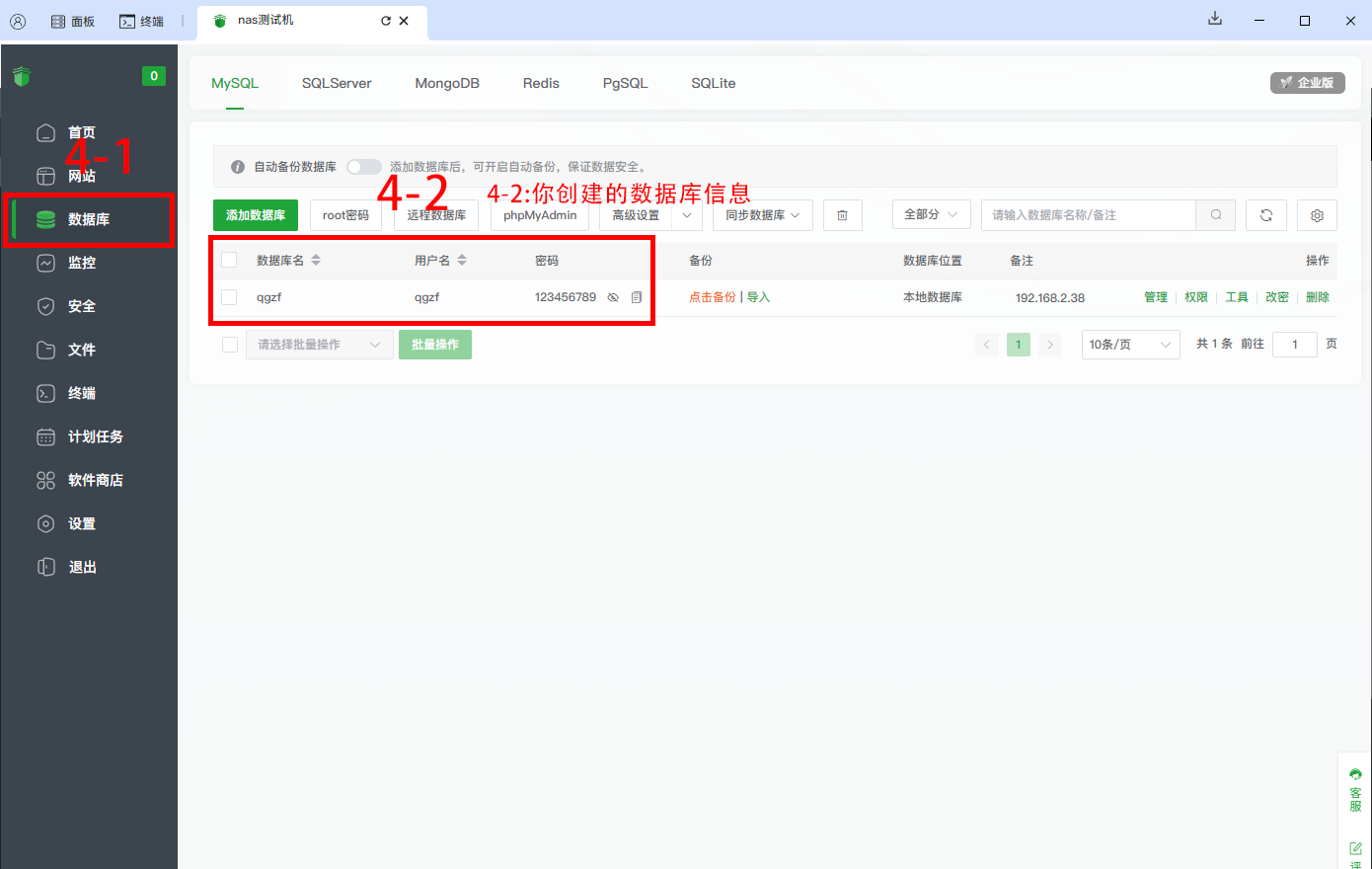Toggle password visibility eye icon for qgzf
1372x869 pixels.
(613, 297)
